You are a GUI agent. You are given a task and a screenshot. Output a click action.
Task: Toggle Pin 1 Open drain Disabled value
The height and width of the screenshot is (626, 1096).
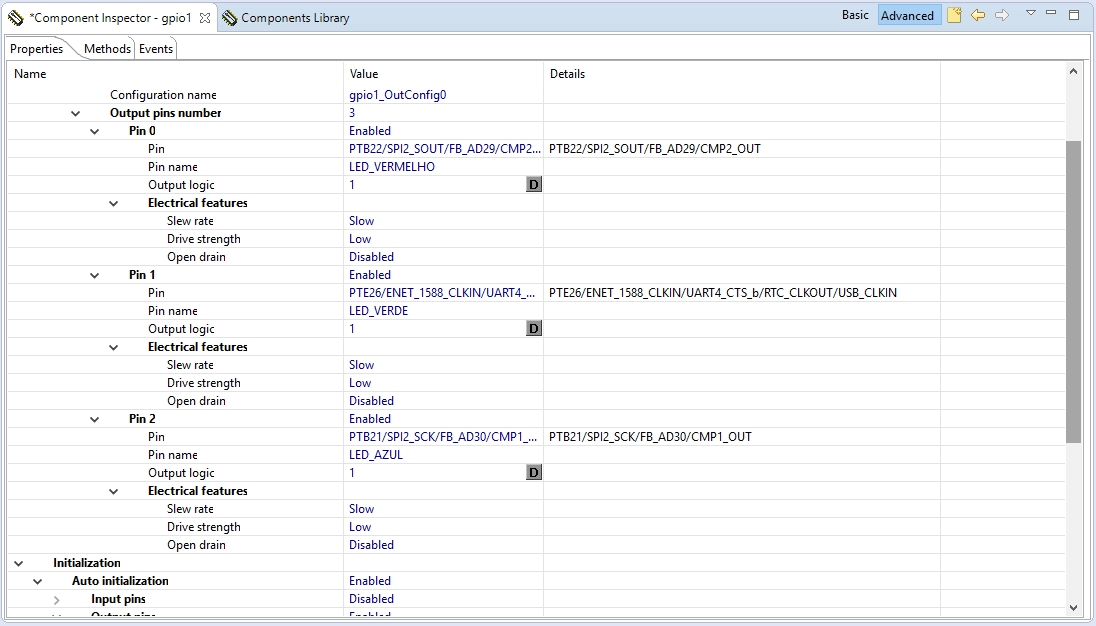[x=371, y=401]
